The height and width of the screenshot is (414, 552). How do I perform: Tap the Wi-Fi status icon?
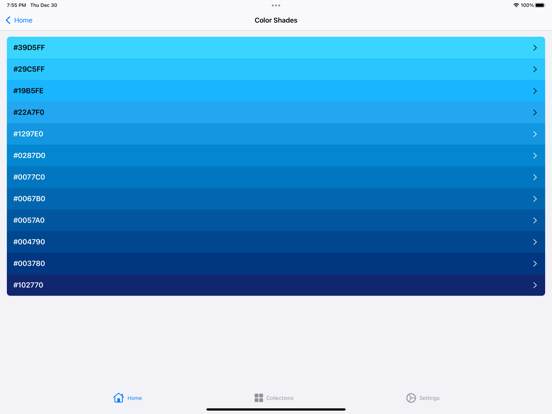point(516,5)
